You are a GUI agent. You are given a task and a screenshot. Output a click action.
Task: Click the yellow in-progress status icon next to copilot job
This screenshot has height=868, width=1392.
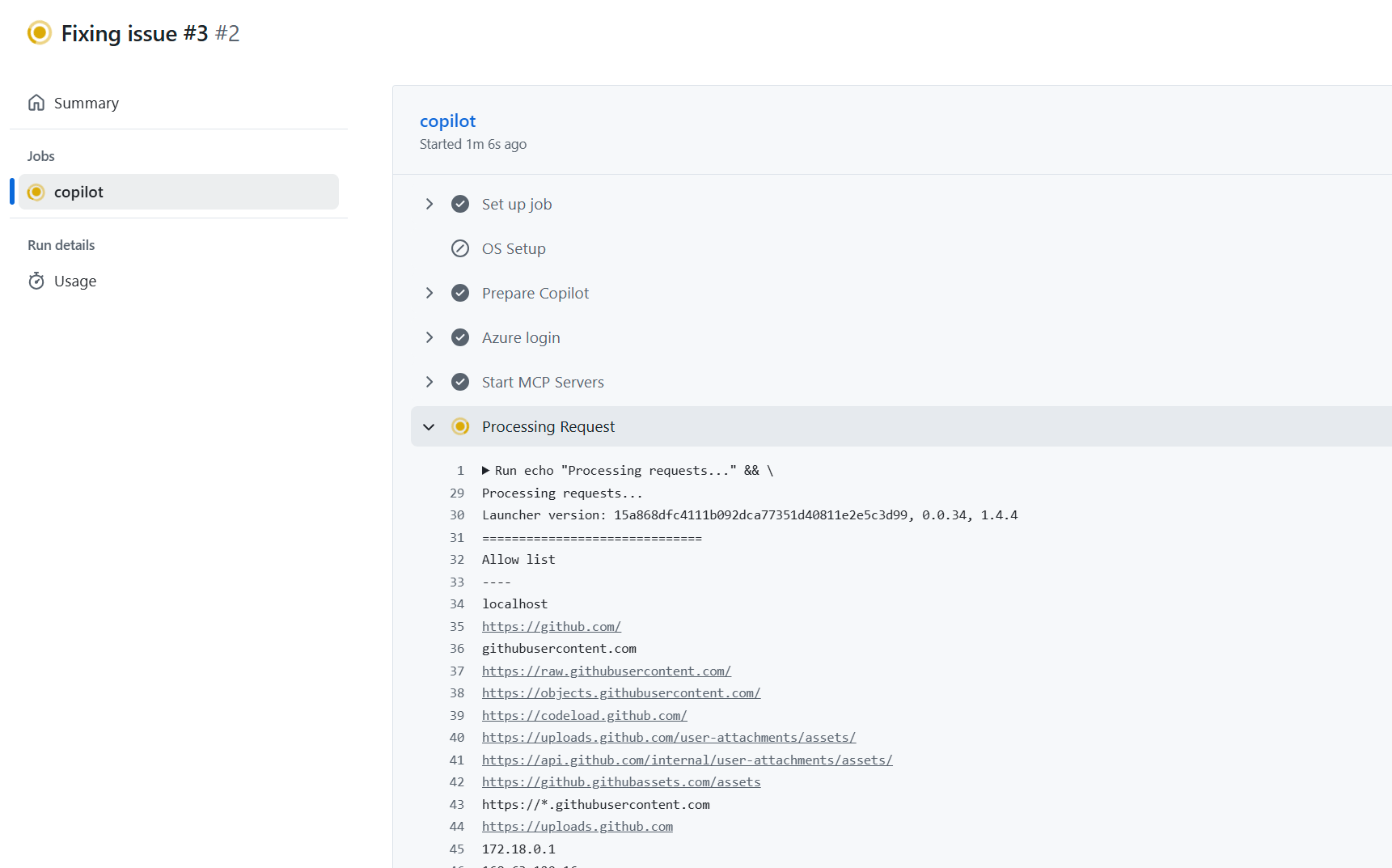click(x=36, y=192)
